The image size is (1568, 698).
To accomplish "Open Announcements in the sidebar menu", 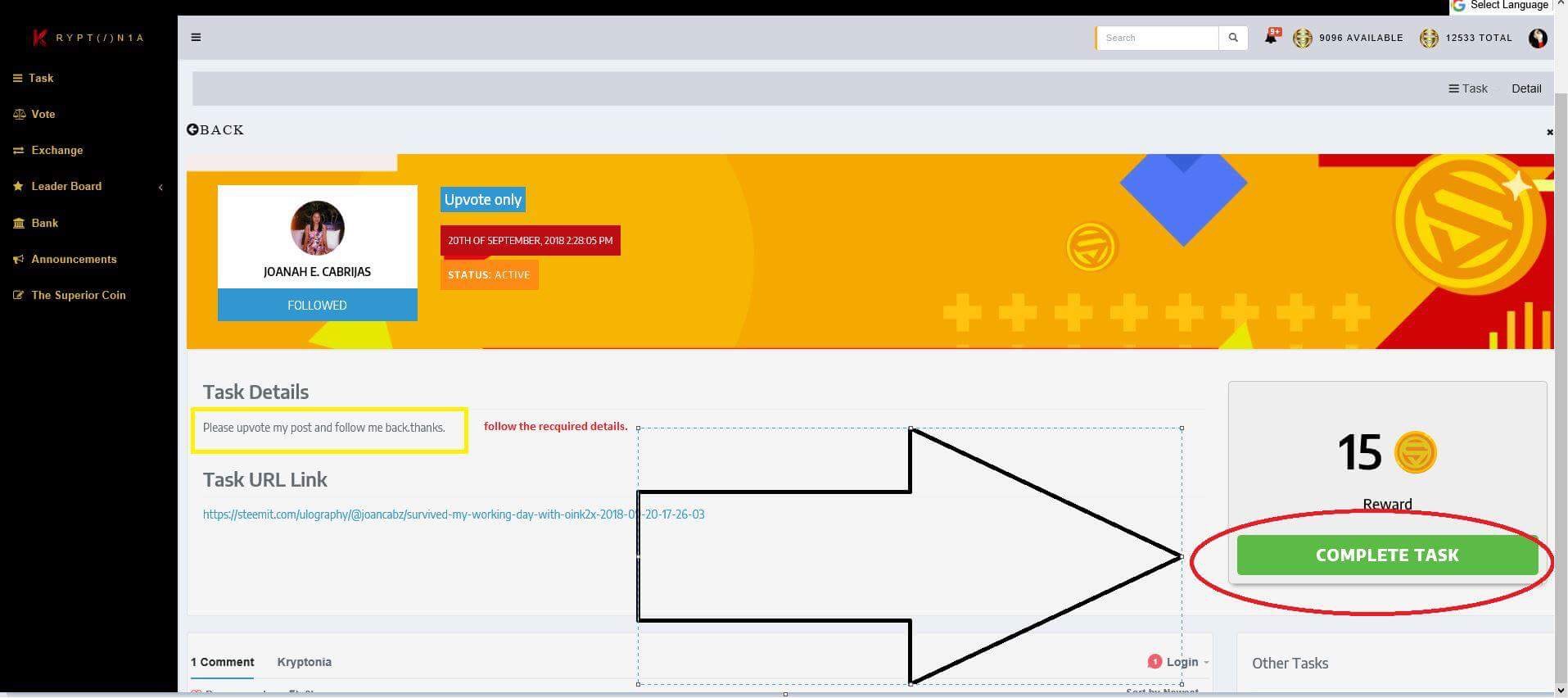I will [74, 260].
